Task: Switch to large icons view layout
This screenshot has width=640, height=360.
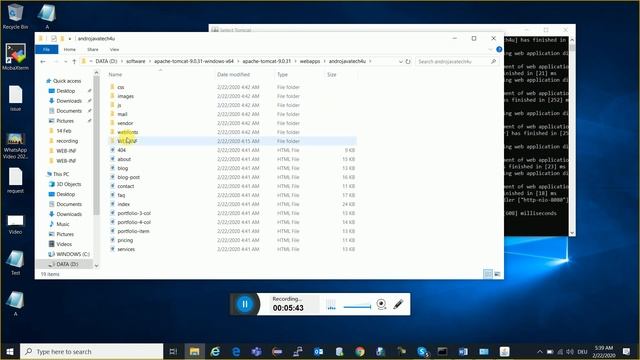Action: click(497, 274)
